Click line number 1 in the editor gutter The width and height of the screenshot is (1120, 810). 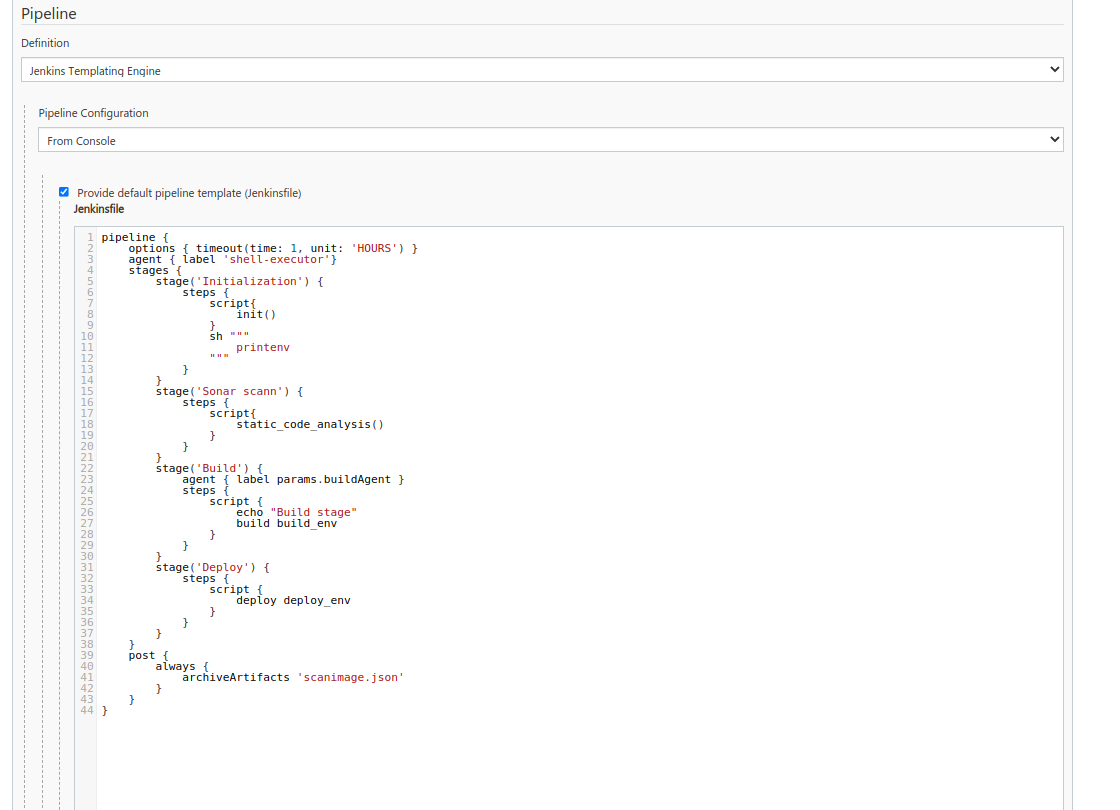point(89,237)
